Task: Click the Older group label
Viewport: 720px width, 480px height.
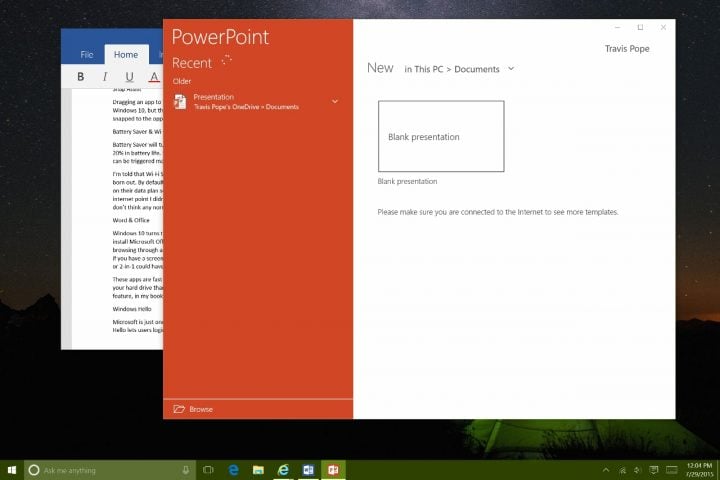Action: [x=182, y=81]
